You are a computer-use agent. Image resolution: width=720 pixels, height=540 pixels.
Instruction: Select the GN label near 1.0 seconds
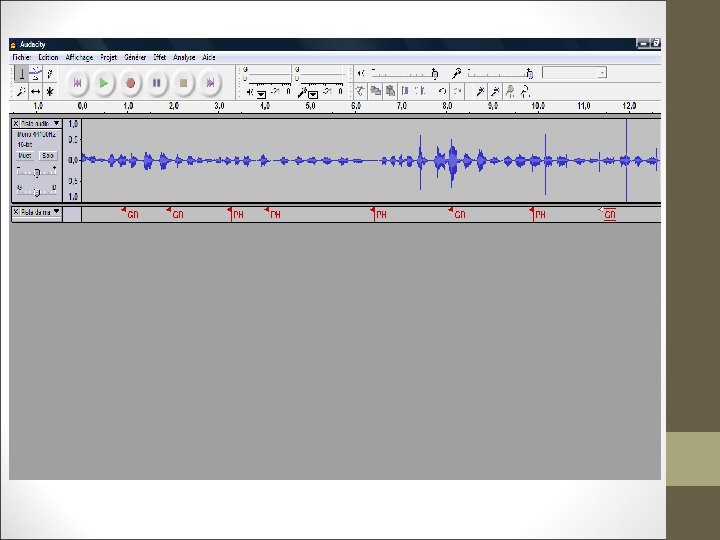133,214
